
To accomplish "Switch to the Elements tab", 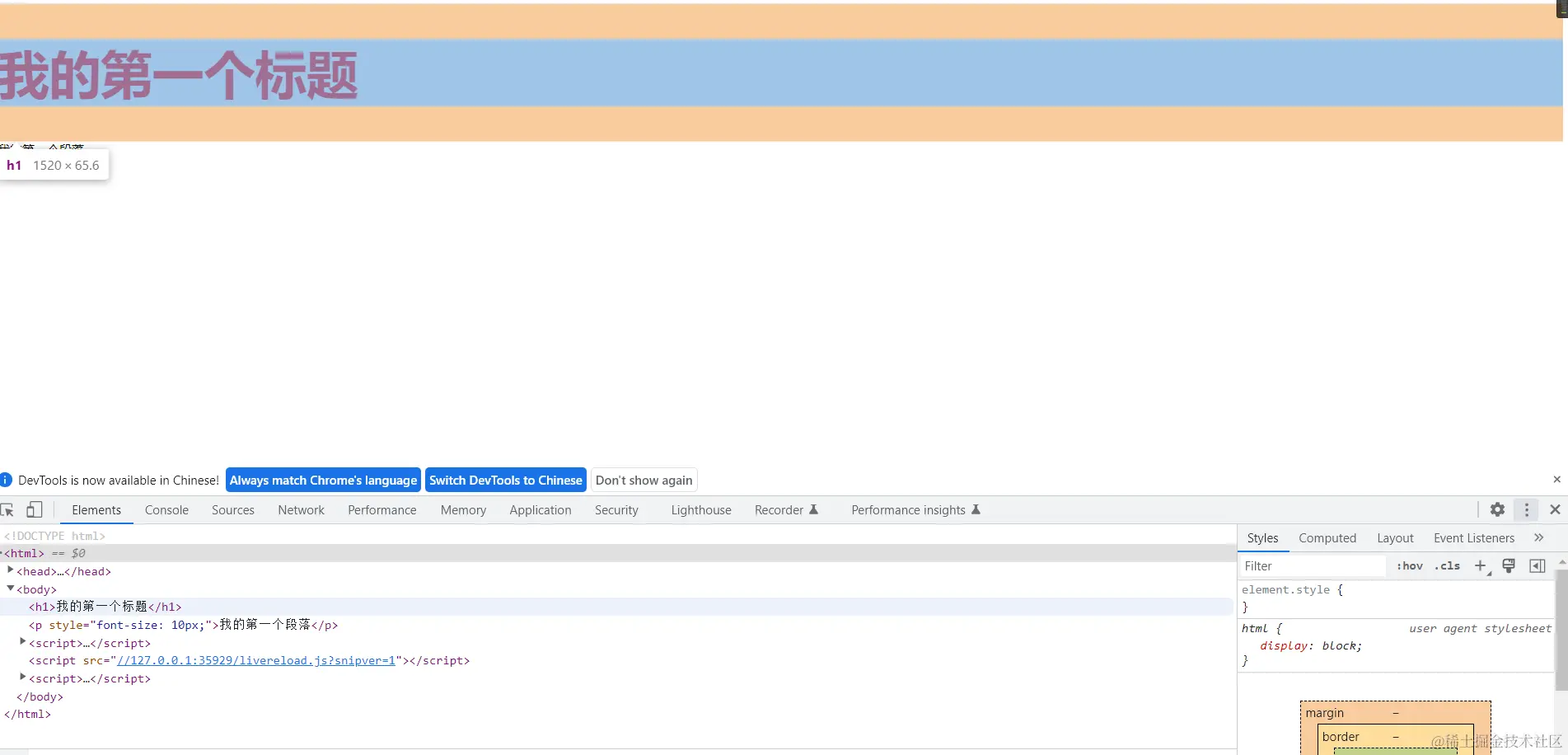I will point(96,510).
